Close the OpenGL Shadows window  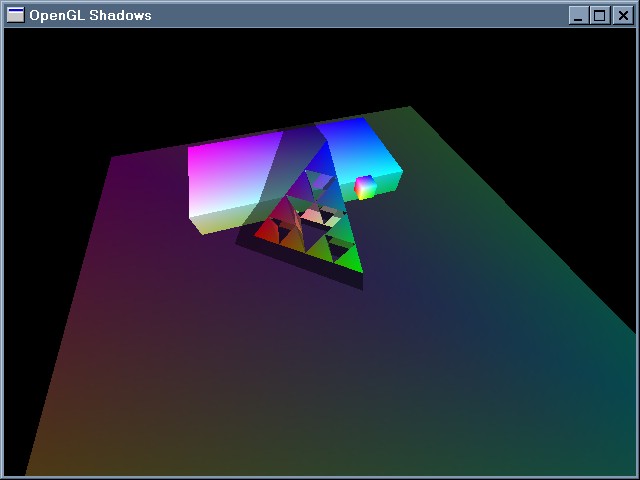(621, 15)
